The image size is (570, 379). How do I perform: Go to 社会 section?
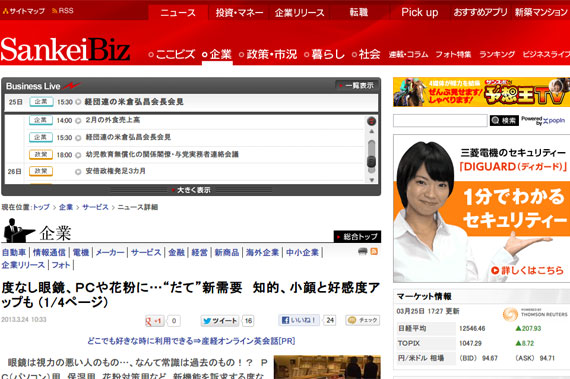(366, 55)
